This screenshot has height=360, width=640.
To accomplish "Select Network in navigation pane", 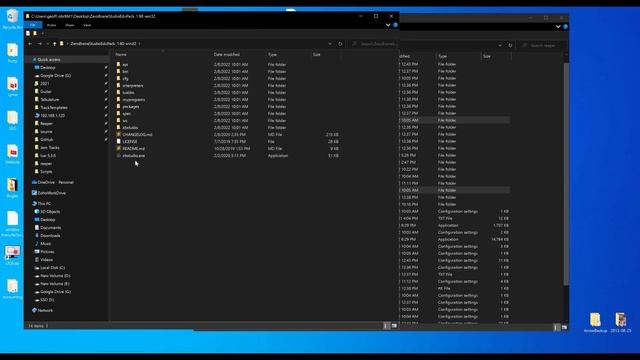I will [x=45, y=310].
